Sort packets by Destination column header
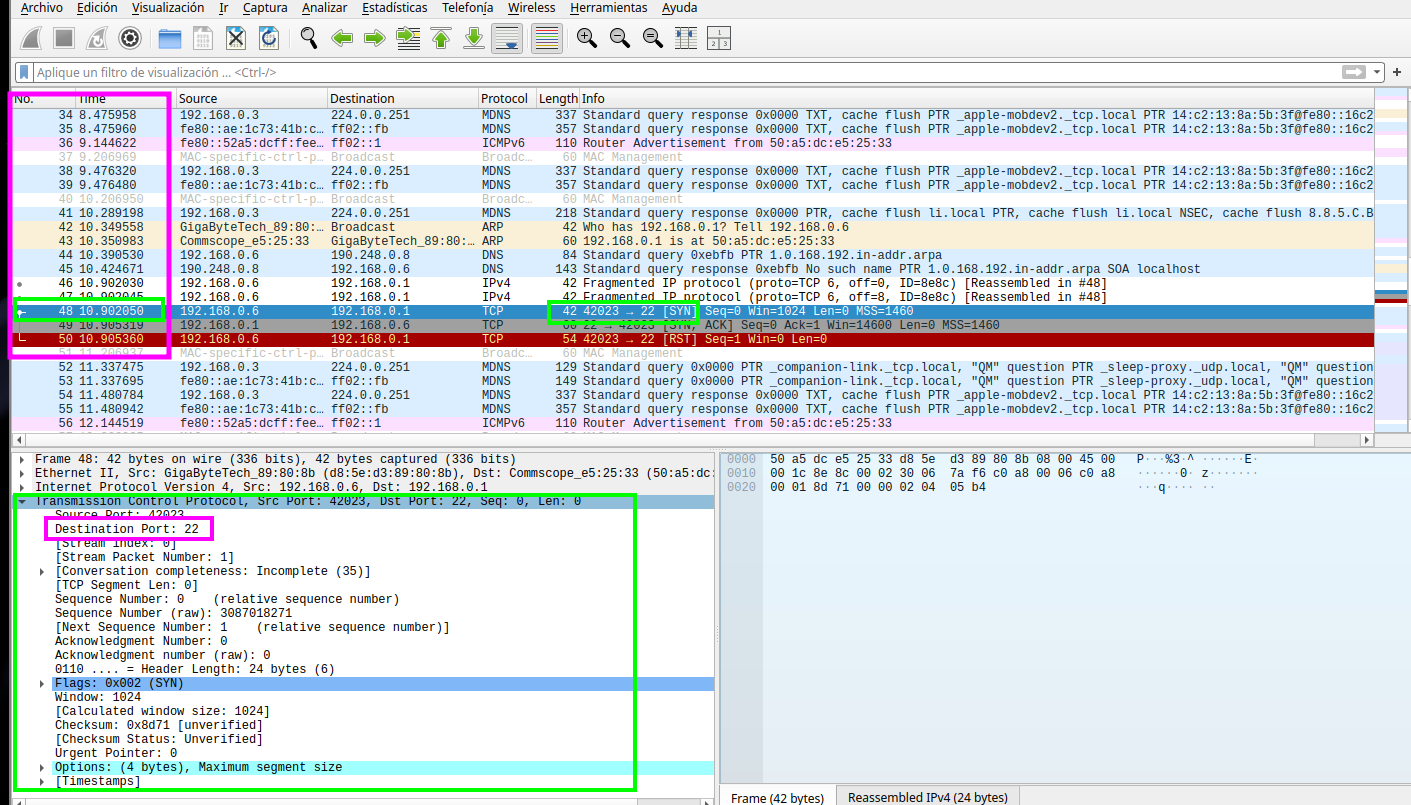This screenshot has width=1411, height=805. [x=403, y=99]
